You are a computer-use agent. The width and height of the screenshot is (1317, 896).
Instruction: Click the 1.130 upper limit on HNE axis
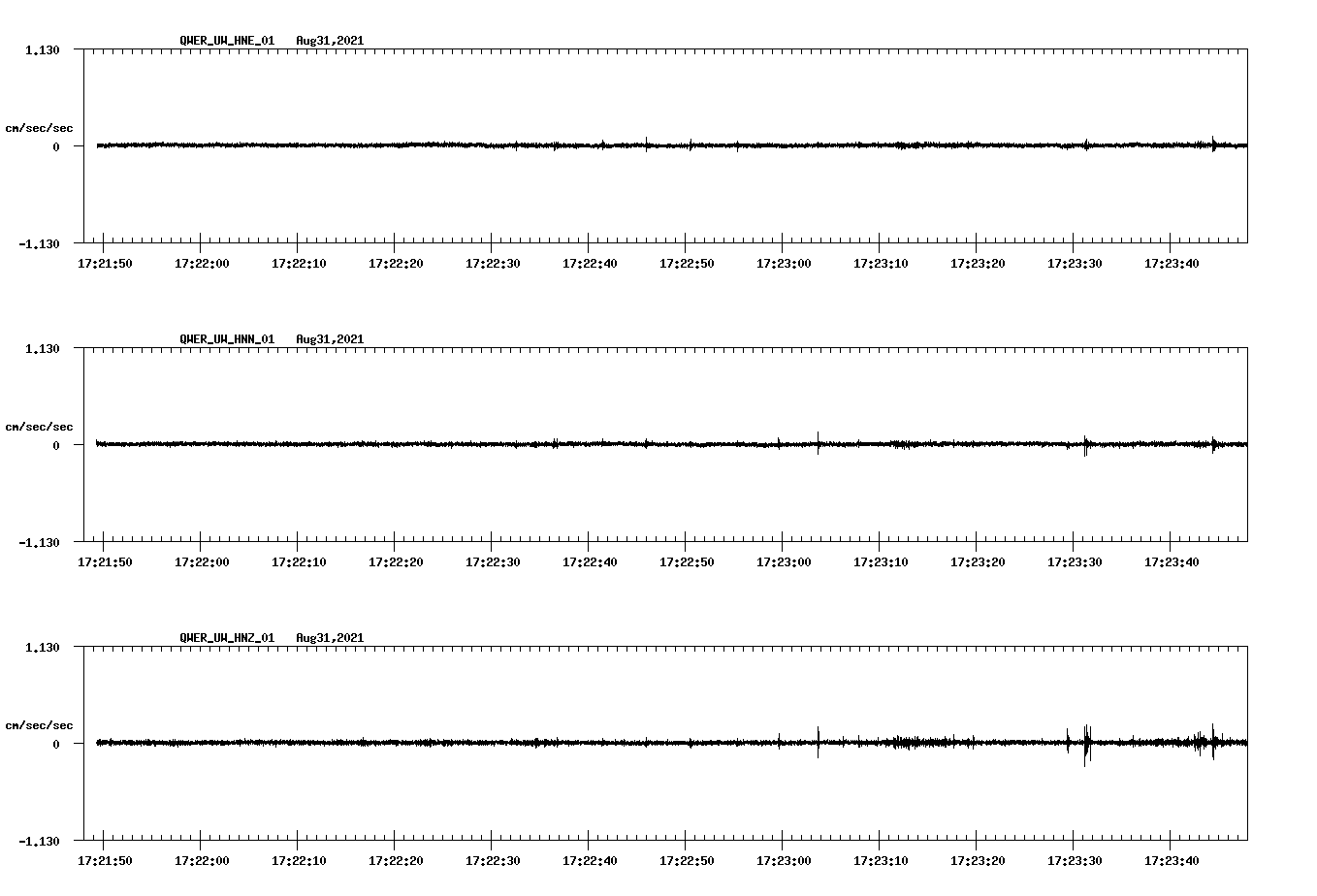pyautogui.click(x=43, y=49)
